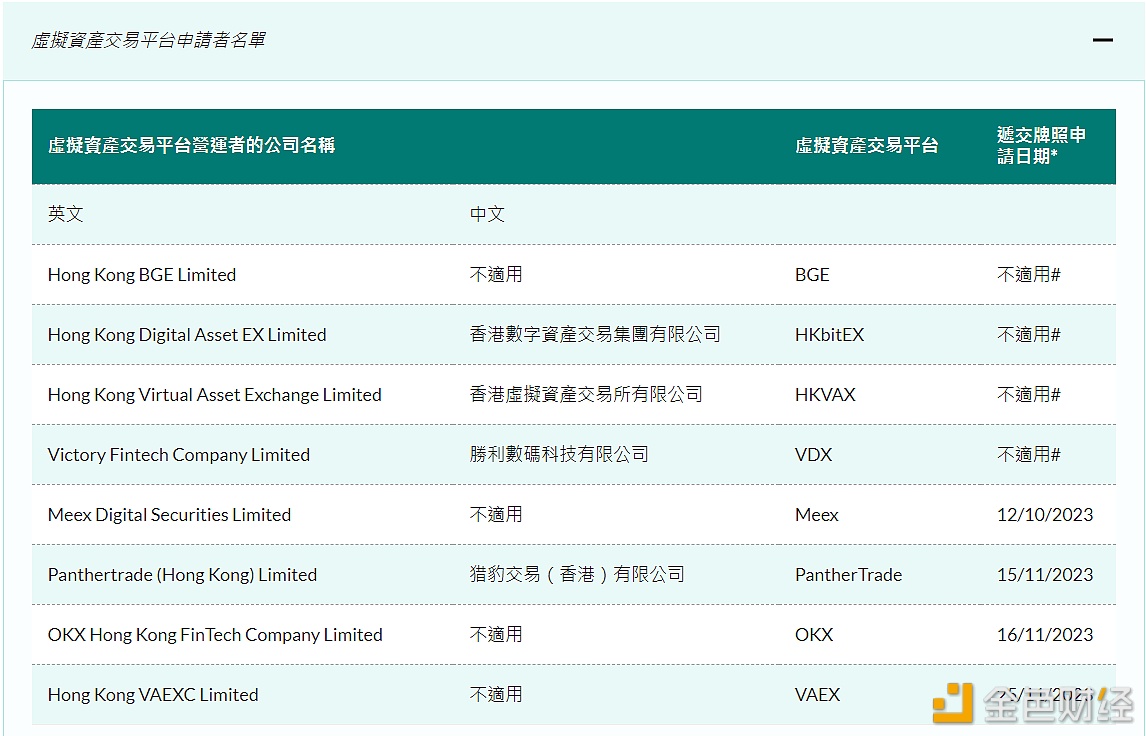Click 勝利數碼科技有限公司 cell
The image size is (1146, 736).
pos(559,455)
